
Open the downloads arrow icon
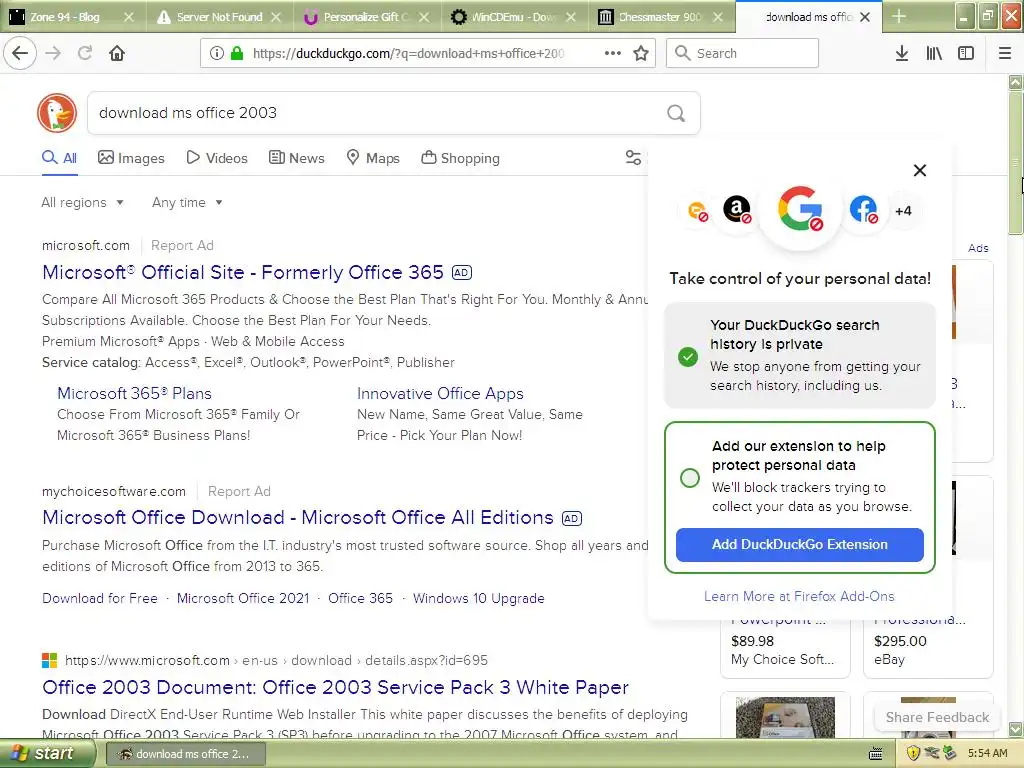click(902, 53)
